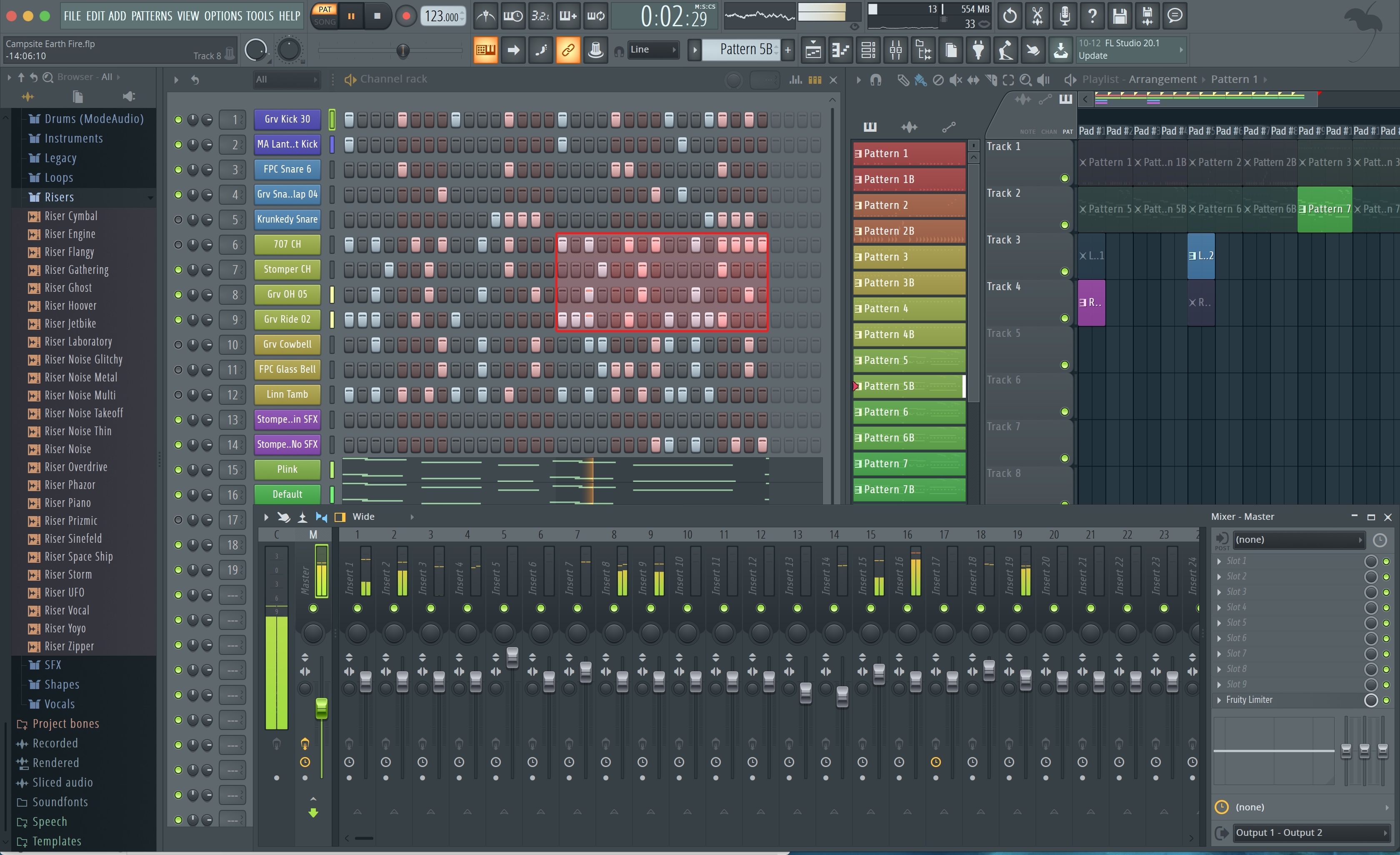Click the Wide dropdown in channel rack
Viewport: 1400px width, 855px height.
coord(363,517)
